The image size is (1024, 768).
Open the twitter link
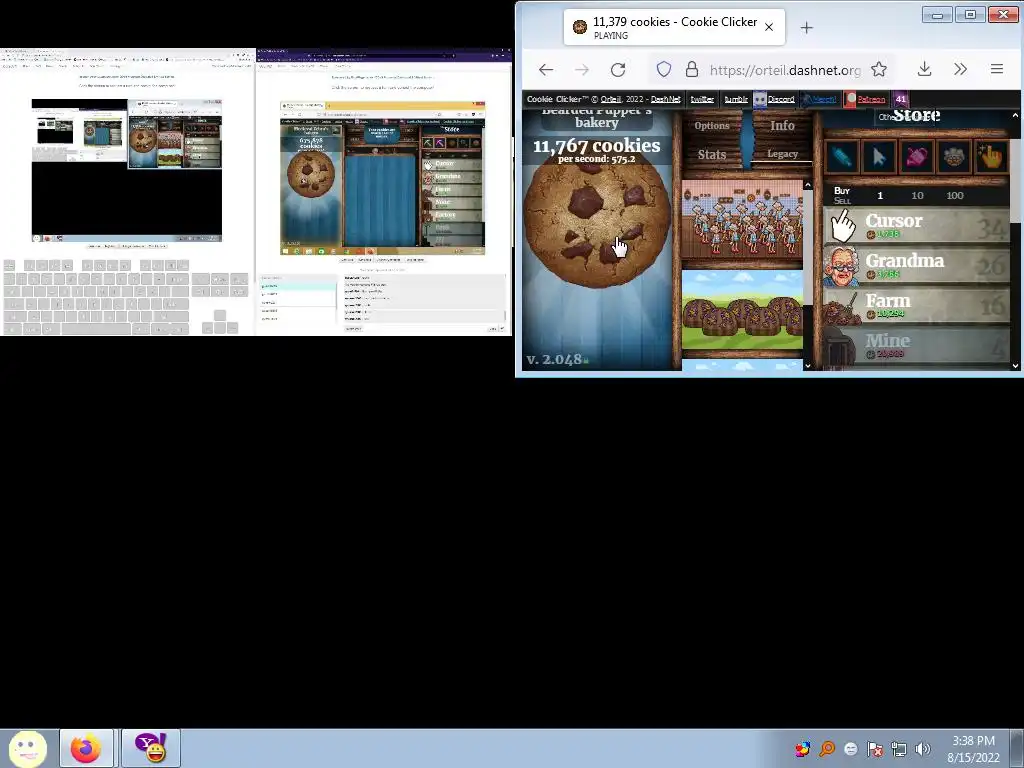[702, 99]
